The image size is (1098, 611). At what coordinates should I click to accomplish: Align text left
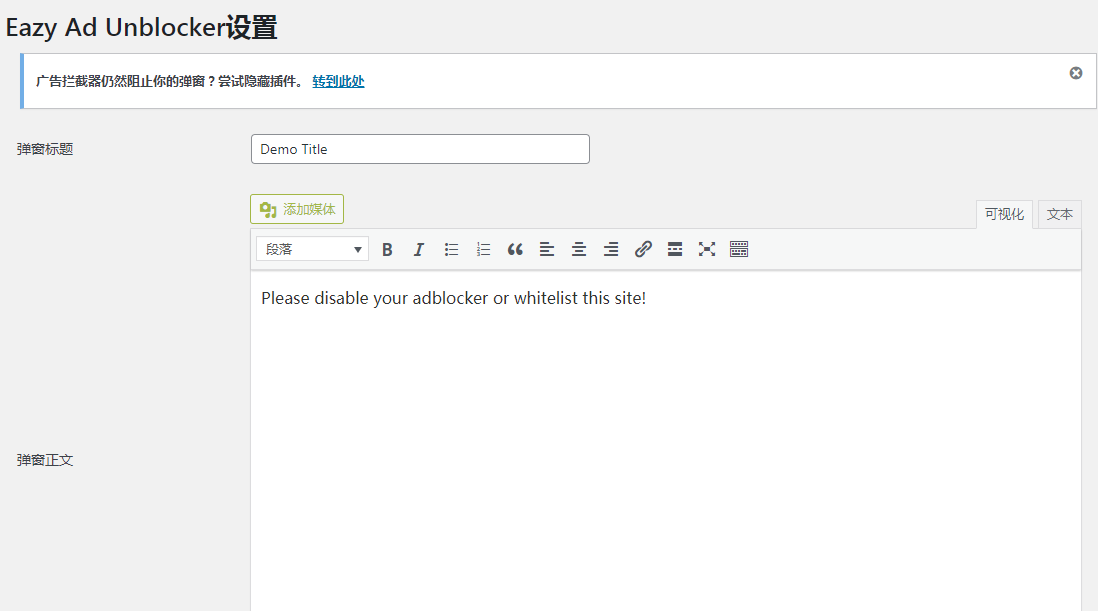click(x=547, y=249)
